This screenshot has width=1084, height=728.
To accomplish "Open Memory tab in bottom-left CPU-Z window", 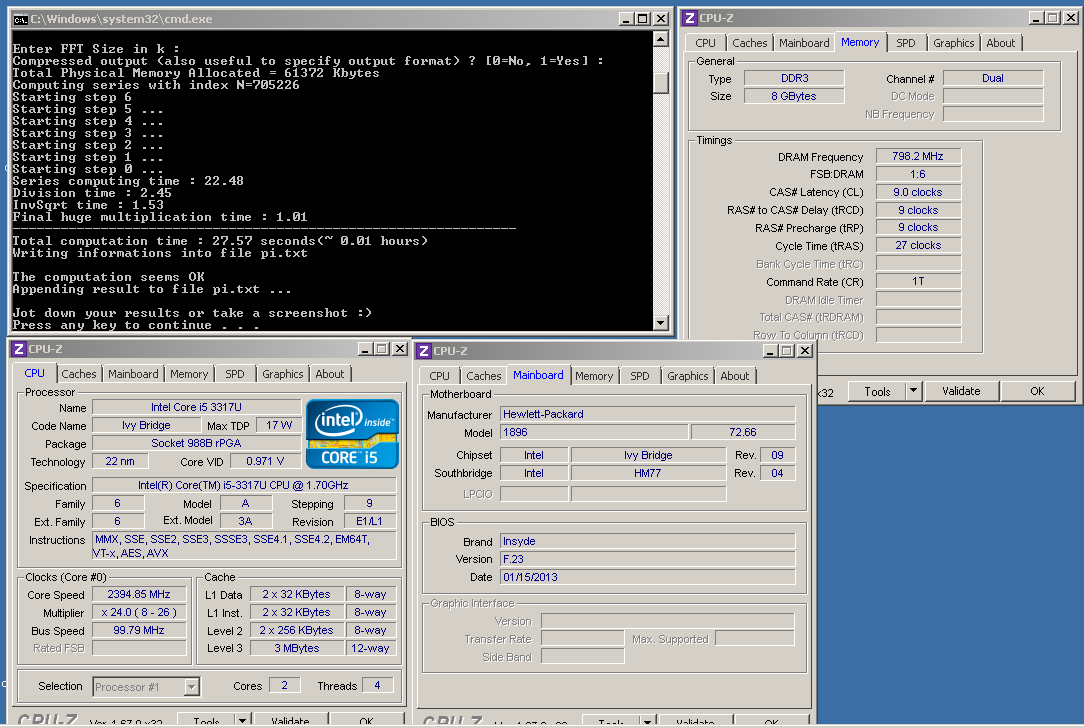I will tap(189, 374).
